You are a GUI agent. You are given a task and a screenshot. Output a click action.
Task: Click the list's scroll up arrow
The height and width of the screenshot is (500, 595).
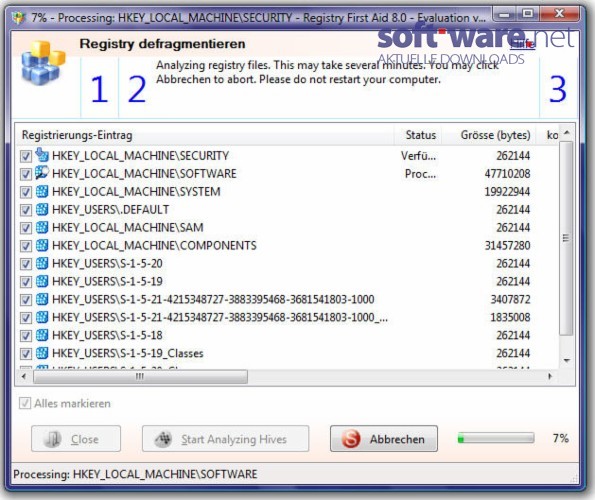point(567,133)
